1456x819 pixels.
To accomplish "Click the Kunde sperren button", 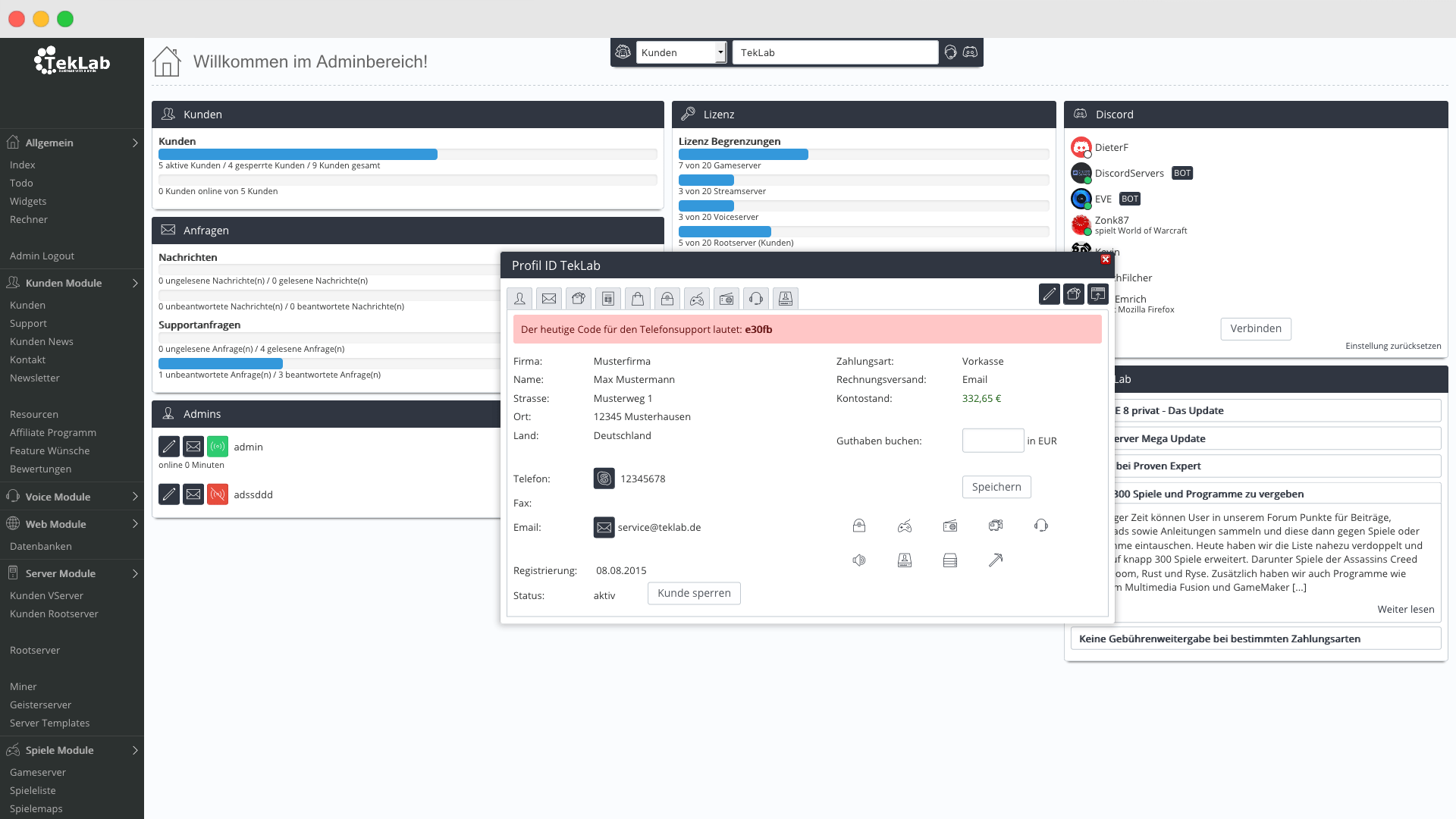I will [694, 593].
